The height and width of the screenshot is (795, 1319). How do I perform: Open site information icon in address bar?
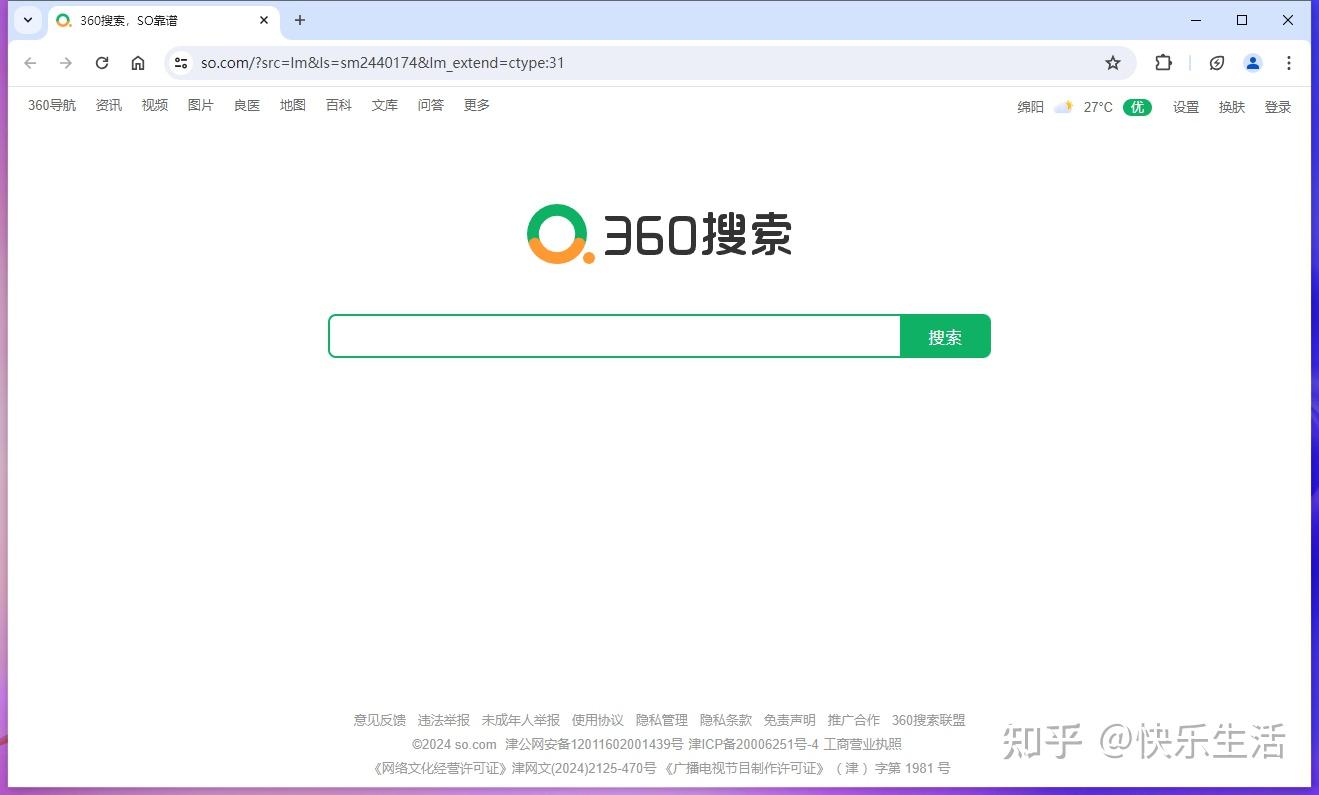181,63
